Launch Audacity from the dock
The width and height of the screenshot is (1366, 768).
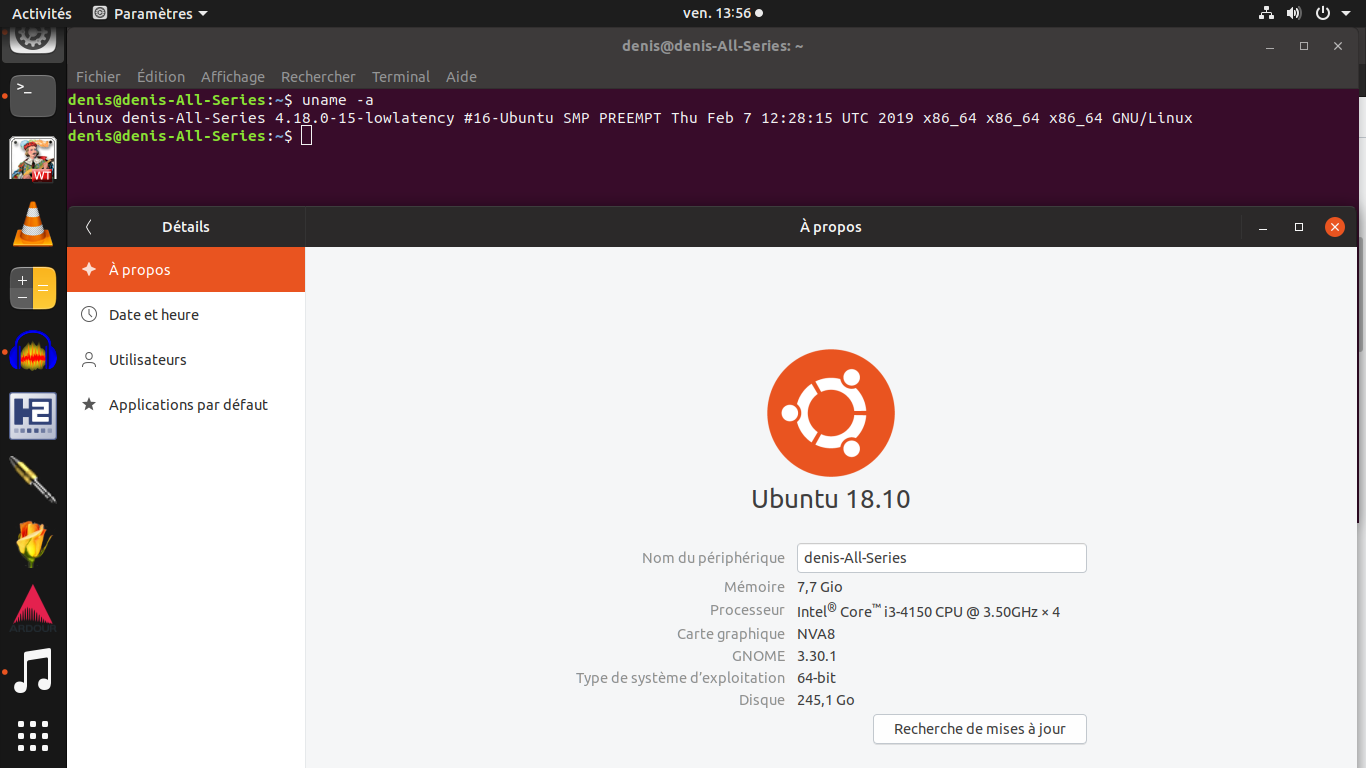[33, 353]
